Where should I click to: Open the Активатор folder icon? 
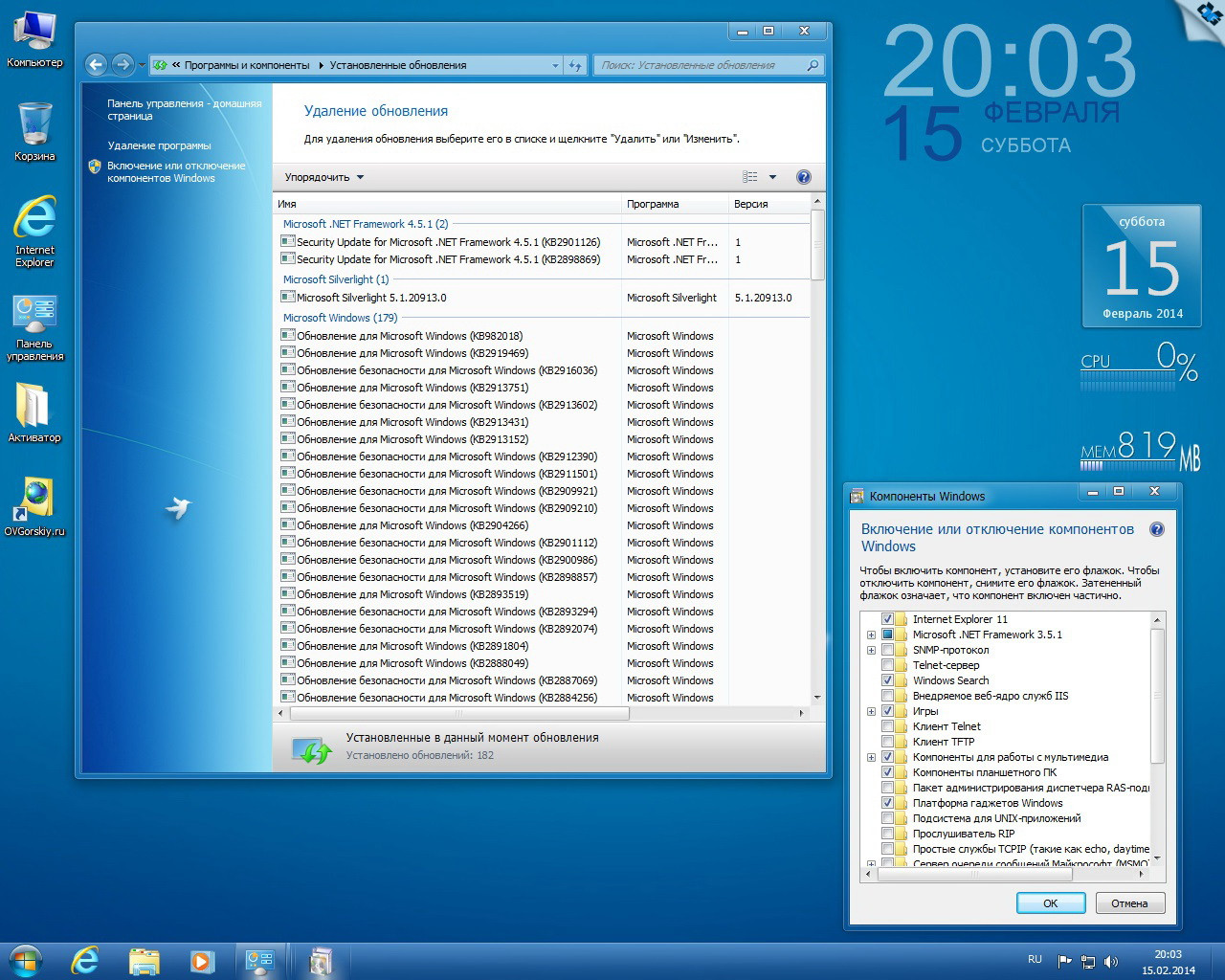(34, 412)
